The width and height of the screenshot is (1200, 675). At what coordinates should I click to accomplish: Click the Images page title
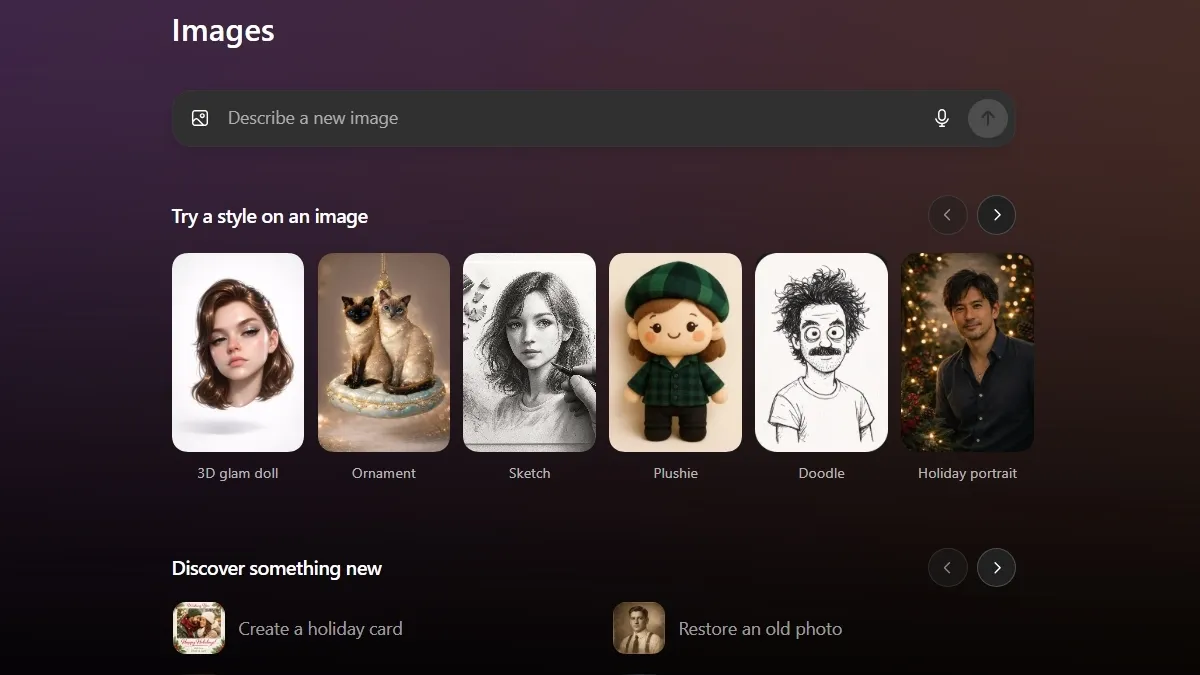(223, 30)
